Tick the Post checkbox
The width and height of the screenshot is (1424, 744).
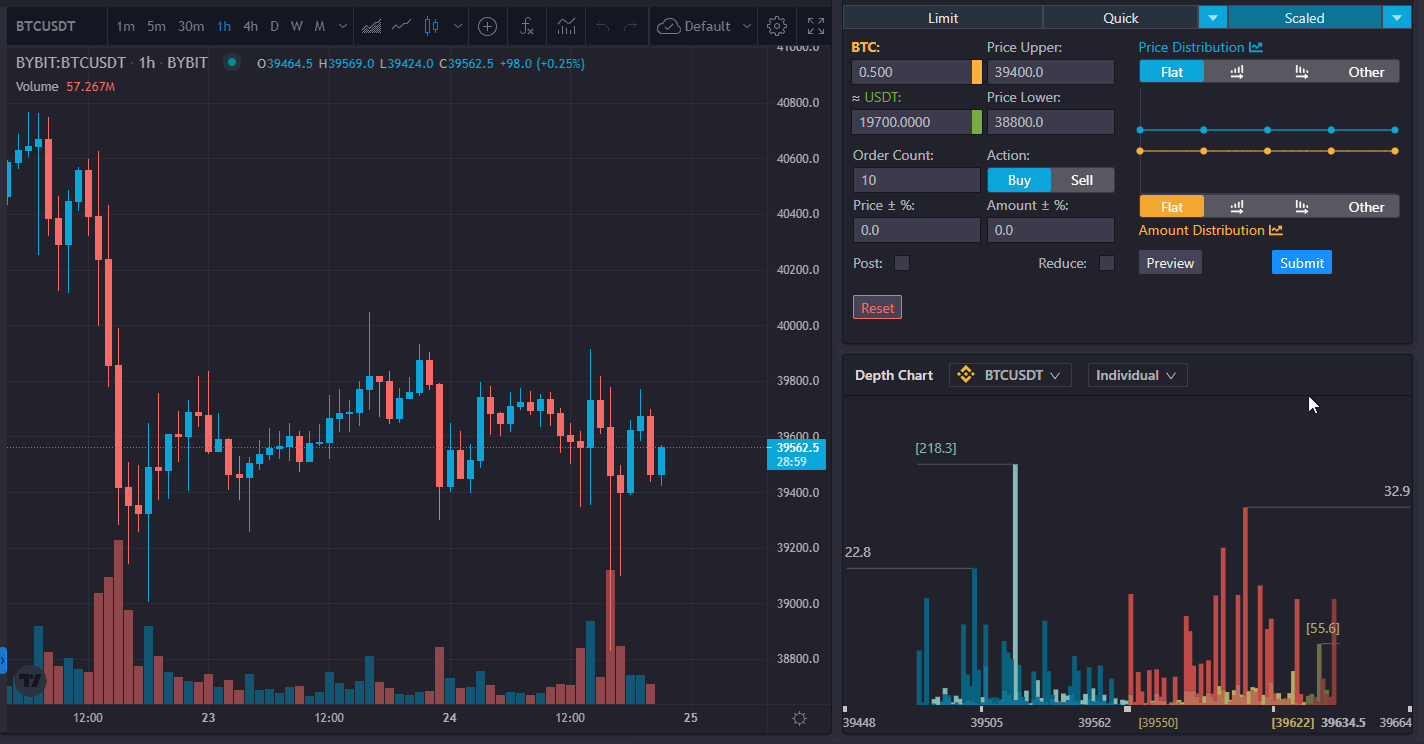[x=902, y=263]
